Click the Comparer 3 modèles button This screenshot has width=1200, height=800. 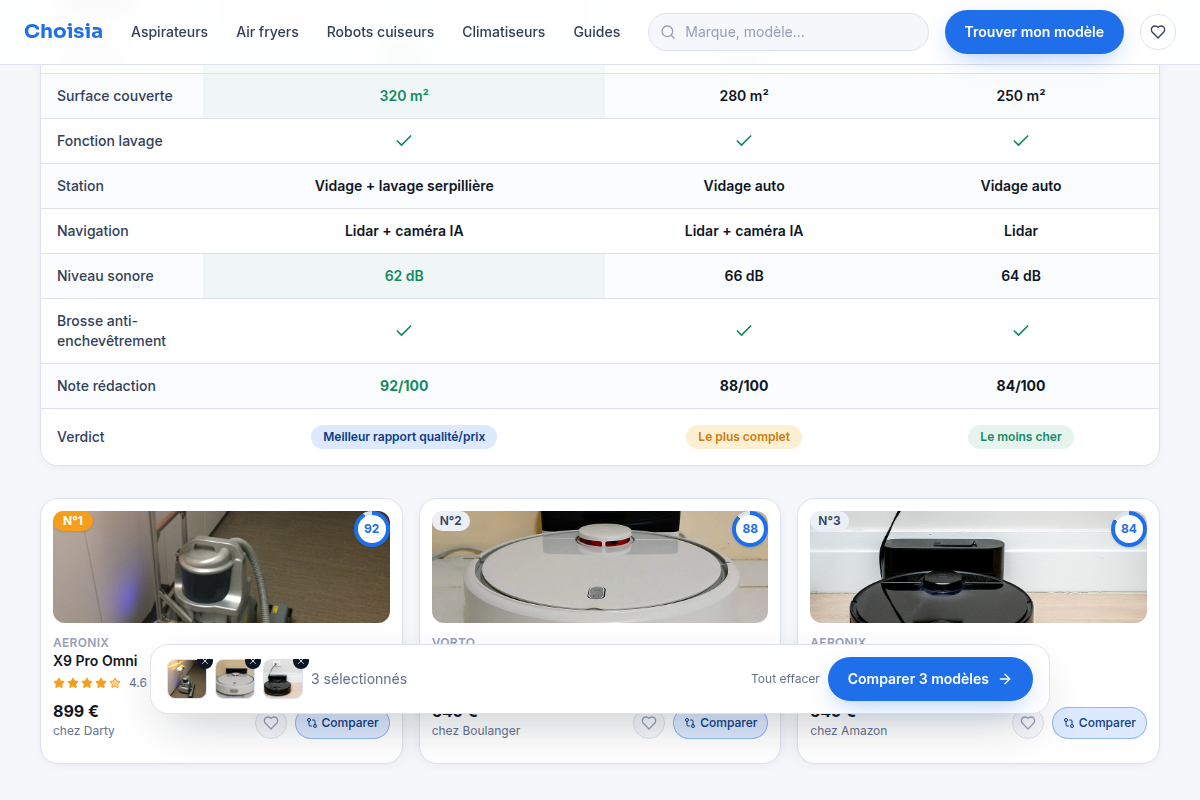930,679
